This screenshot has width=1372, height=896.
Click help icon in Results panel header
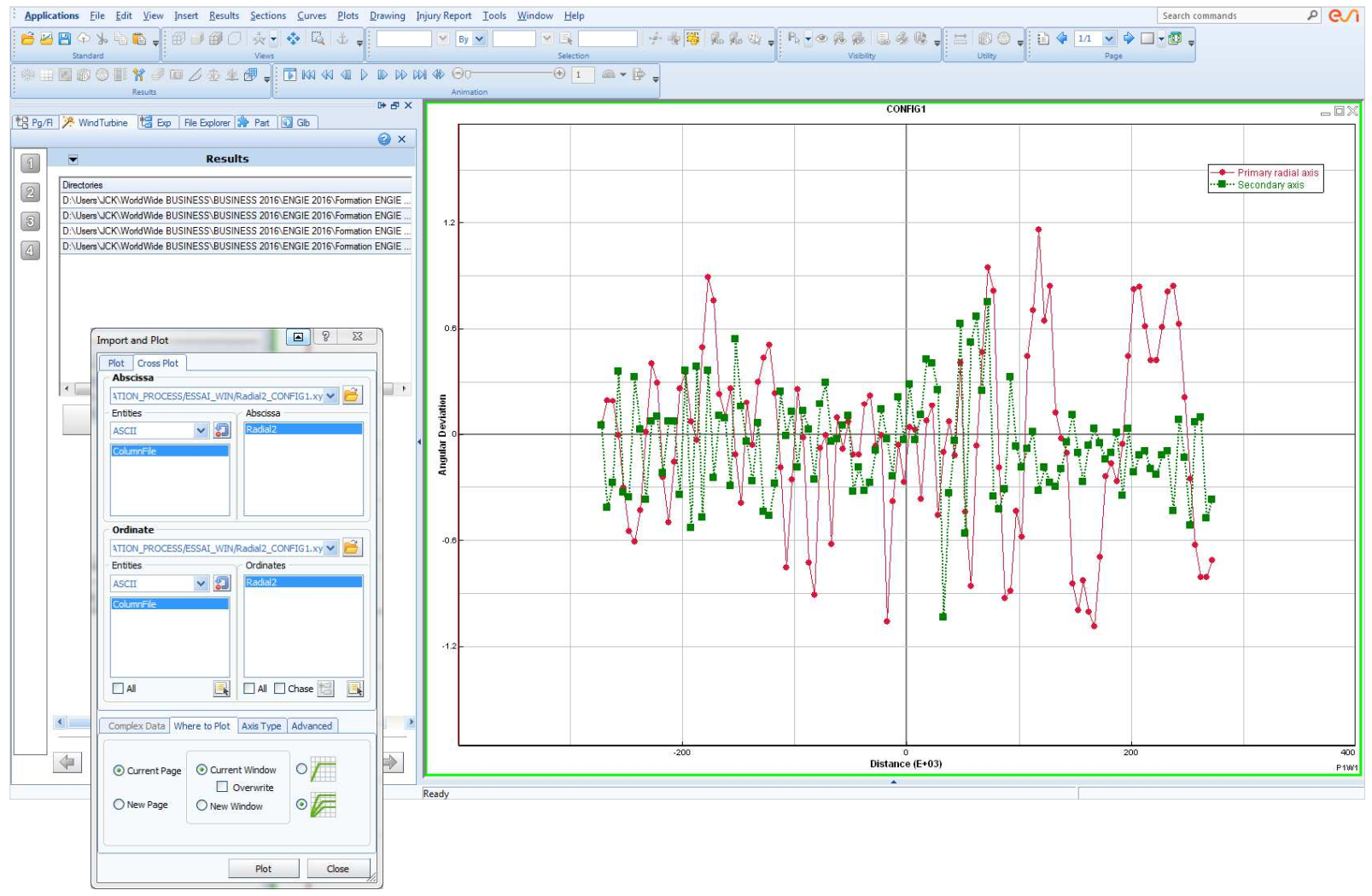click(x=384, y=139)
